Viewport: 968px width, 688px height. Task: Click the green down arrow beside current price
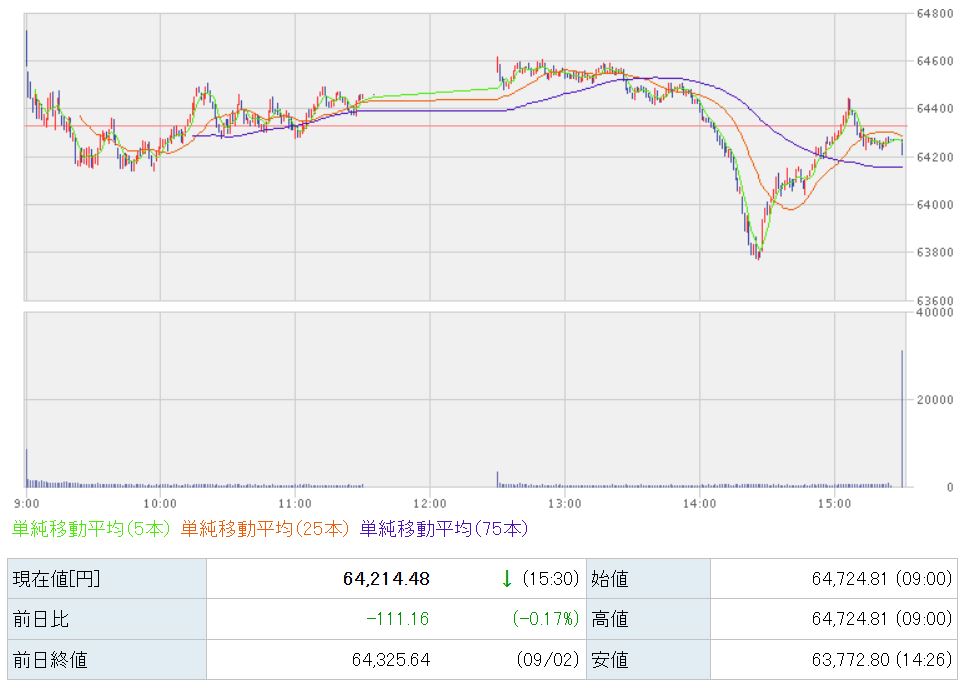(507, 579)
